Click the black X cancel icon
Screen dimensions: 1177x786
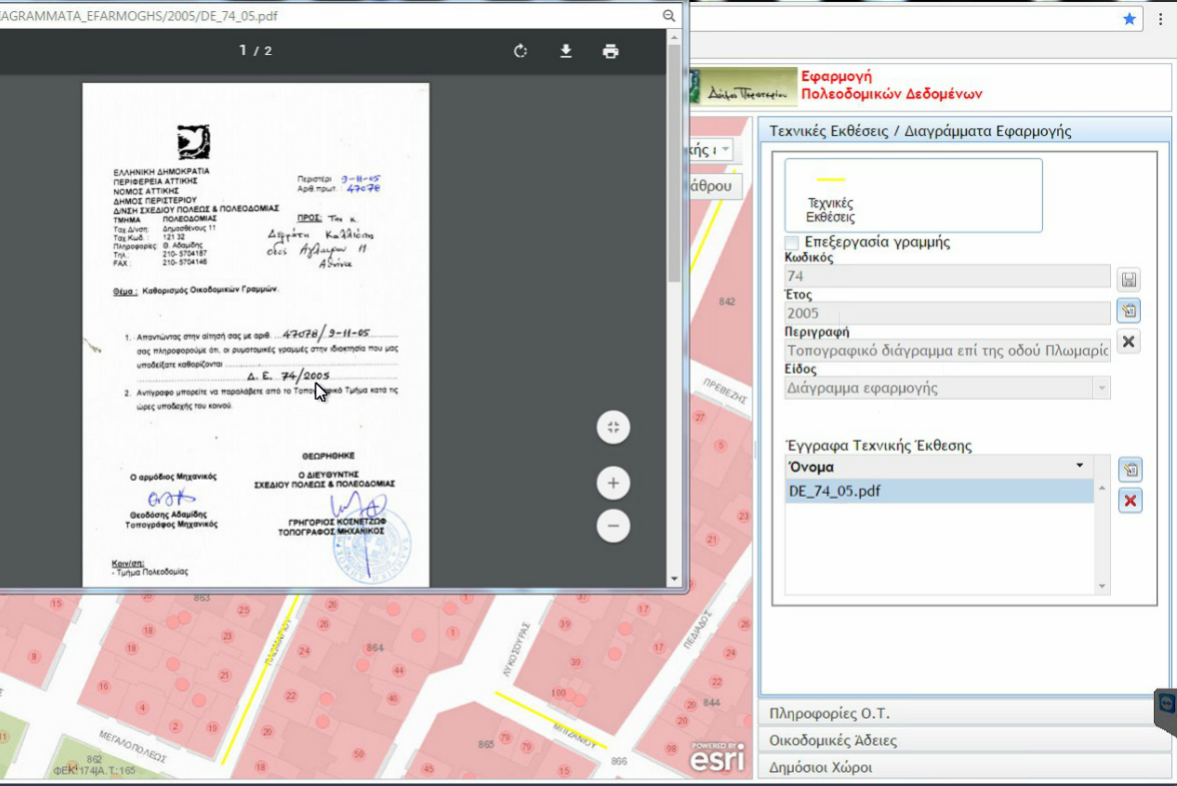tap(1129, 342)
